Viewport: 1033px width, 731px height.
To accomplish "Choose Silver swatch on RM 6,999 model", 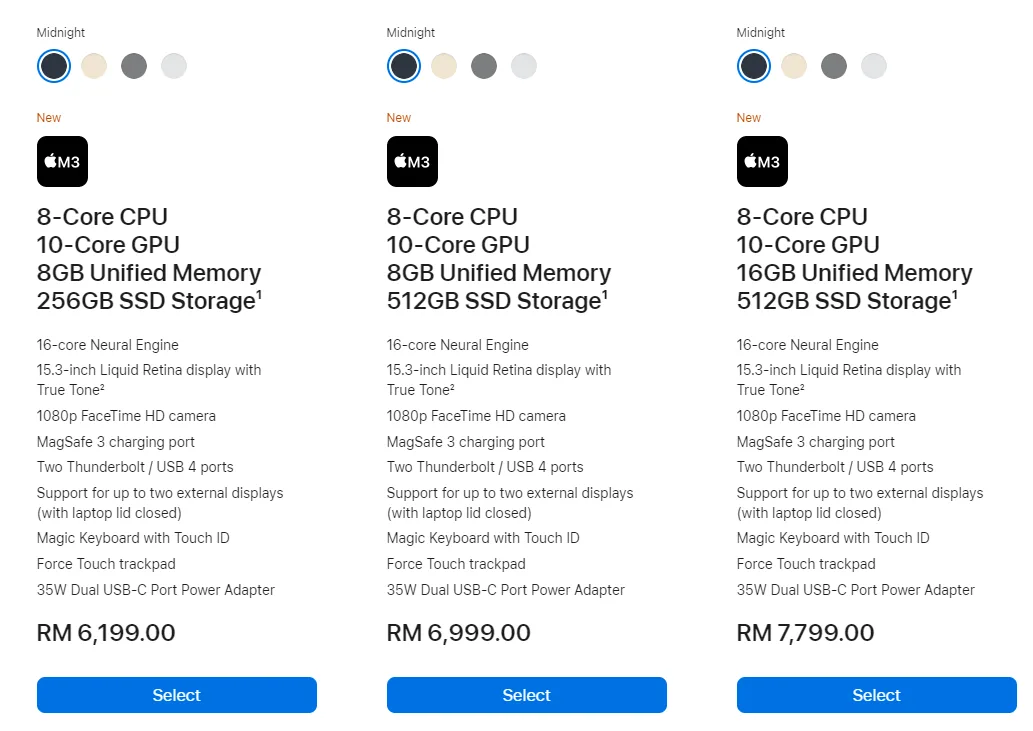I will click(x=524, y=66).
